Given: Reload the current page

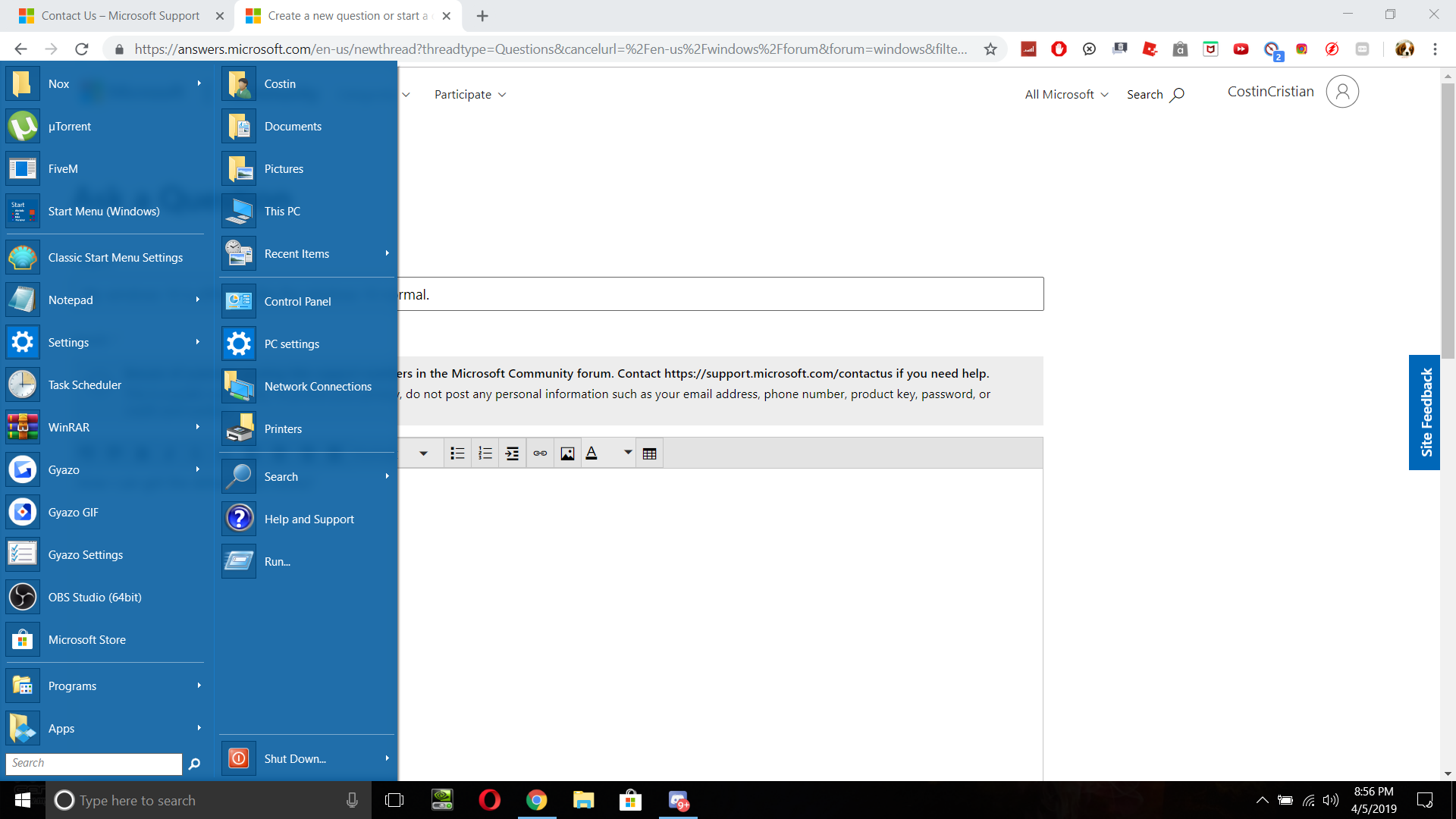Looking at the screenshot, I should pos(82,49).
